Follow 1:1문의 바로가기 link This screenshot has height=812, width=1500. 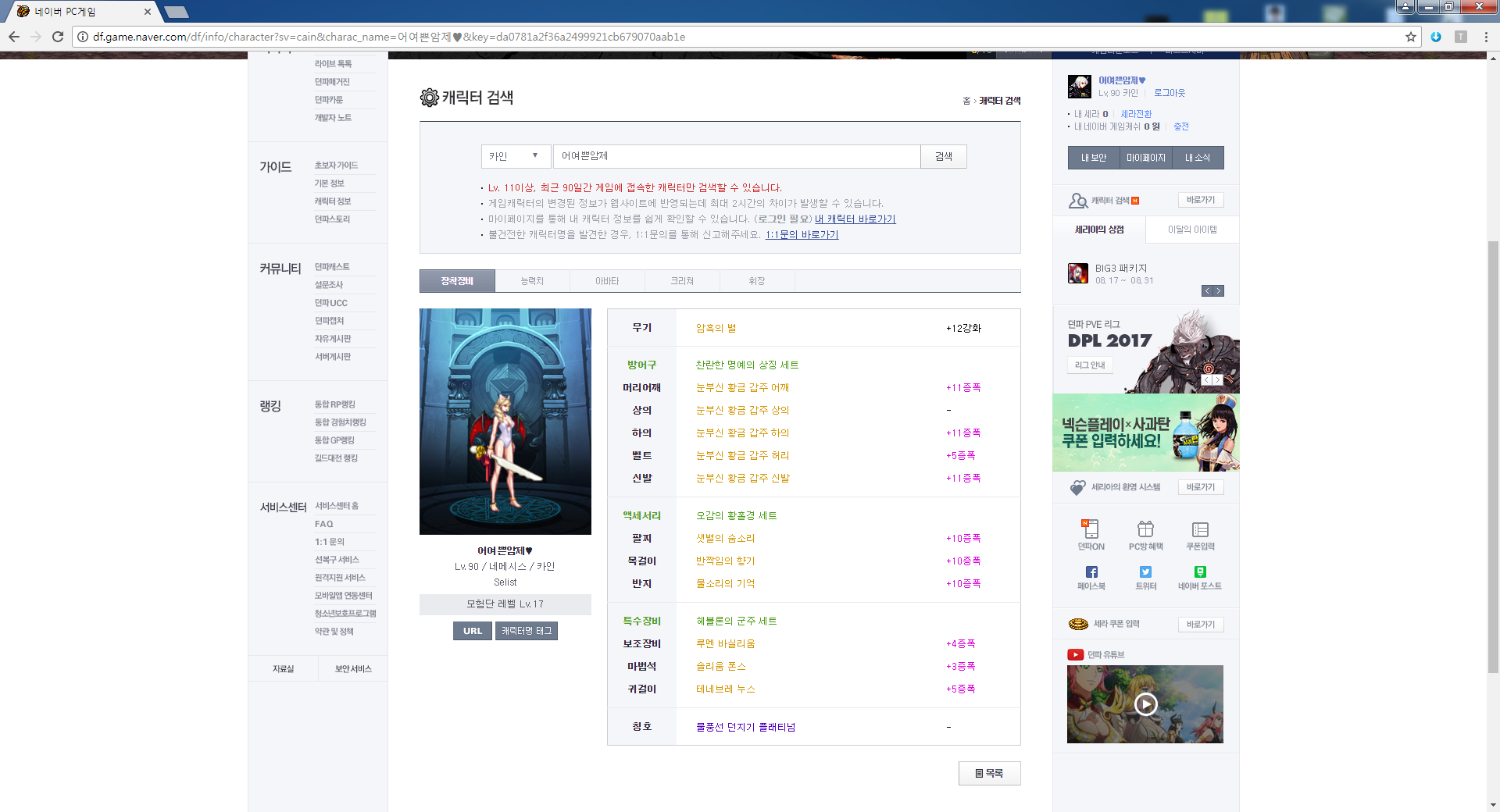(802, 235)
